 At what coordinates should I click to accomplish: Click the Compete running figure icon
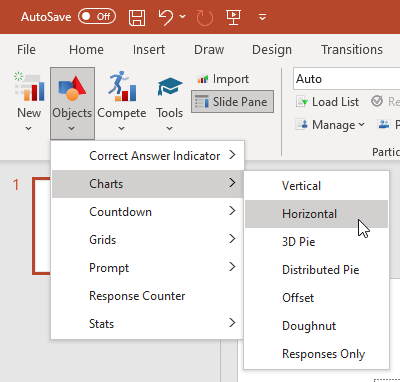121,86
